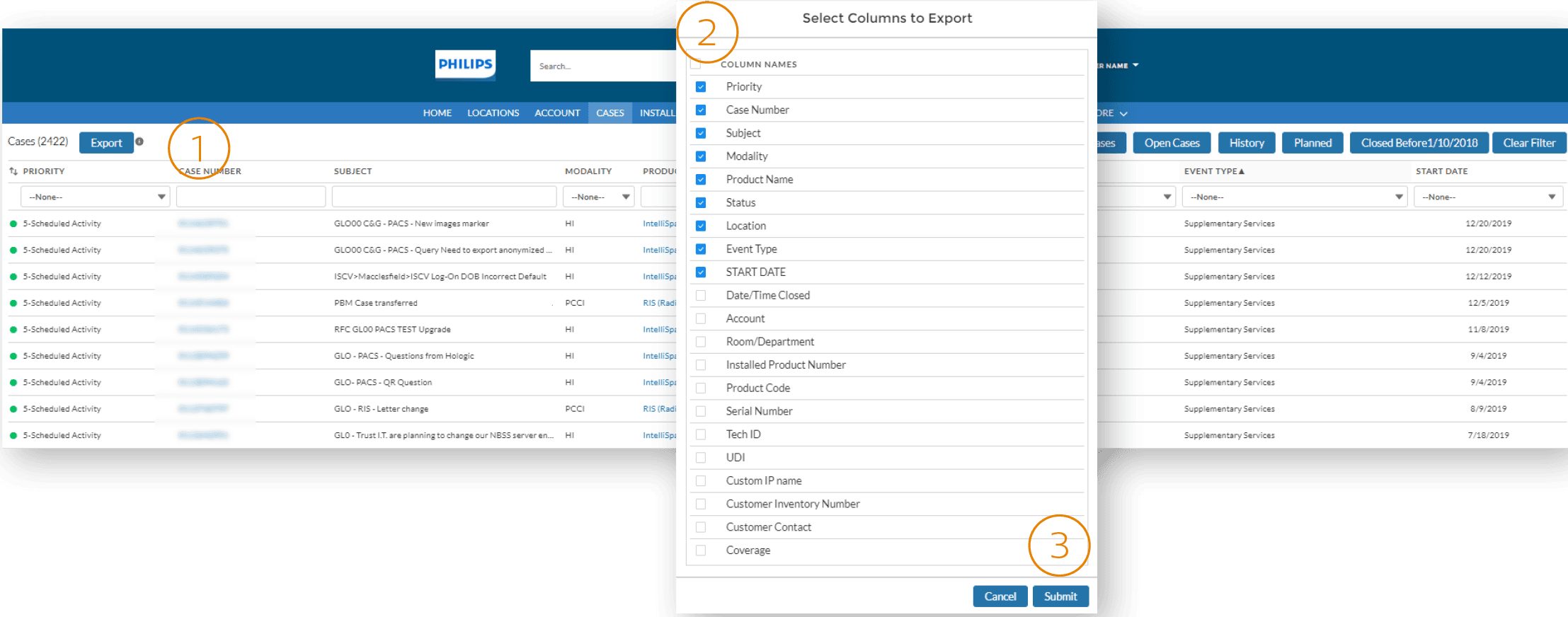
Task: Click the Event Type ascending sort arrow
Action: (1242, 171)
